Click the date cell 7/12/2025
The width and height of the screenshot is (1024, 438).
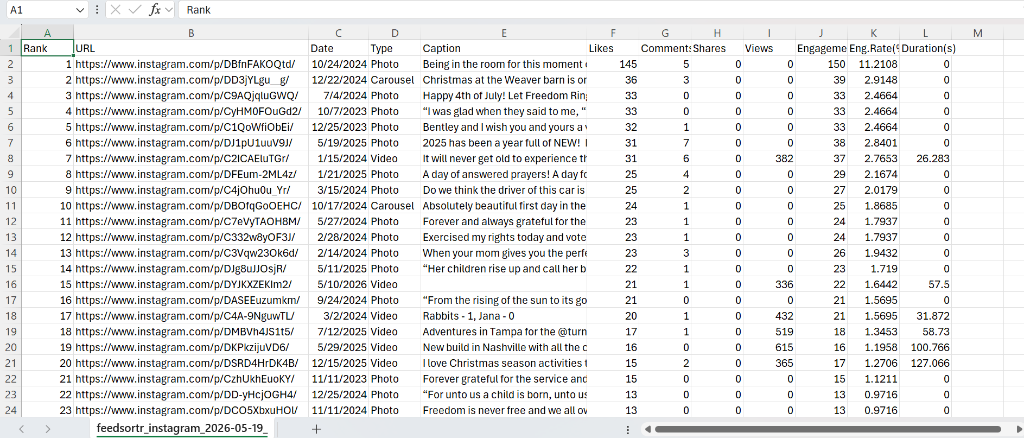coord(338,331)
